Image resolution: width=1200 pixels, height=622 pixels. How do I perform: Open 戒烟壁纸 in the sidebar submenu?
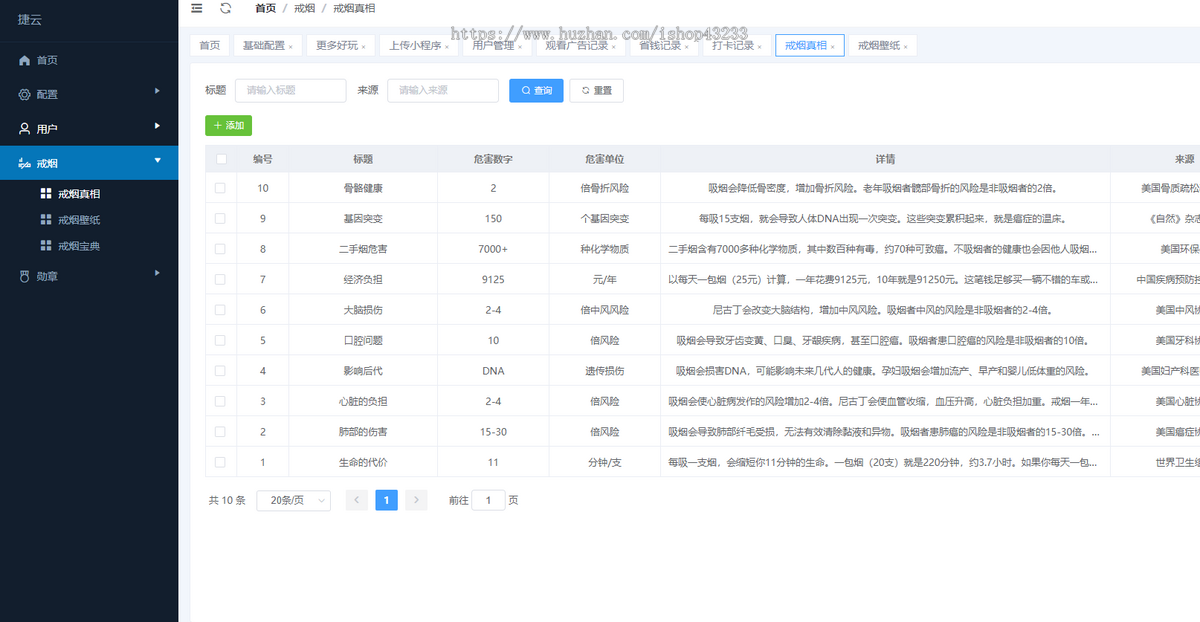click(79, 220)
